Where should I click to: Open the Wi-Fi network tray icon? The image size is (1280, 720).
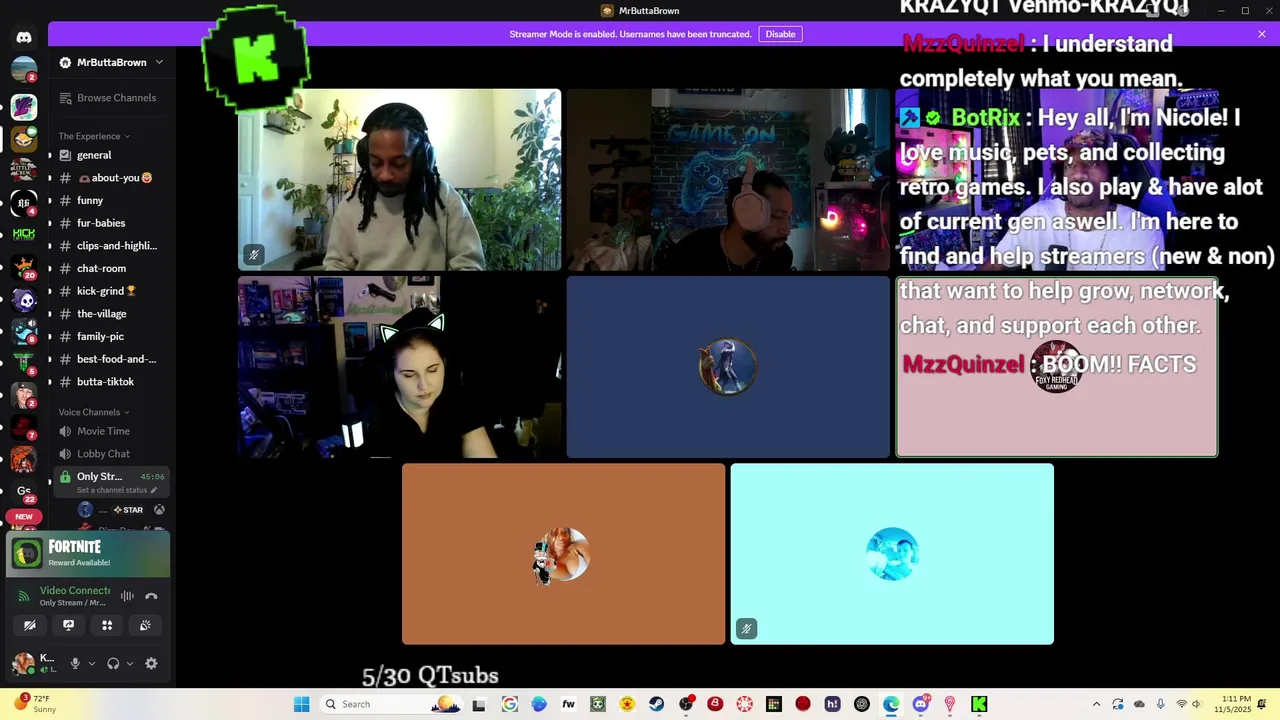pos(1181,704)
